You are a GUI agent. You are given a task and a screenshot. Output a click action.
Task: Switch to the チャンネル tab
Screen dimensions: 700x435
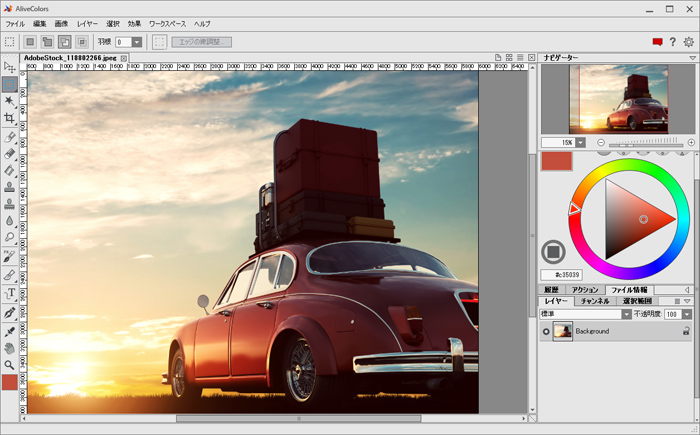pos(595,301)
